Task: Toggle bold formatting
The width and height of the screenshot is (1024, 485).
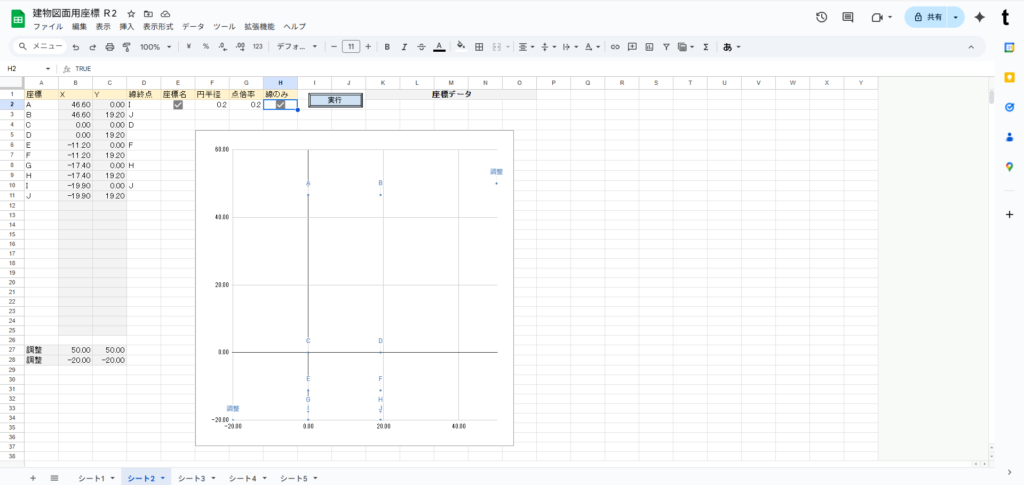Action: [x=387, y=47]
